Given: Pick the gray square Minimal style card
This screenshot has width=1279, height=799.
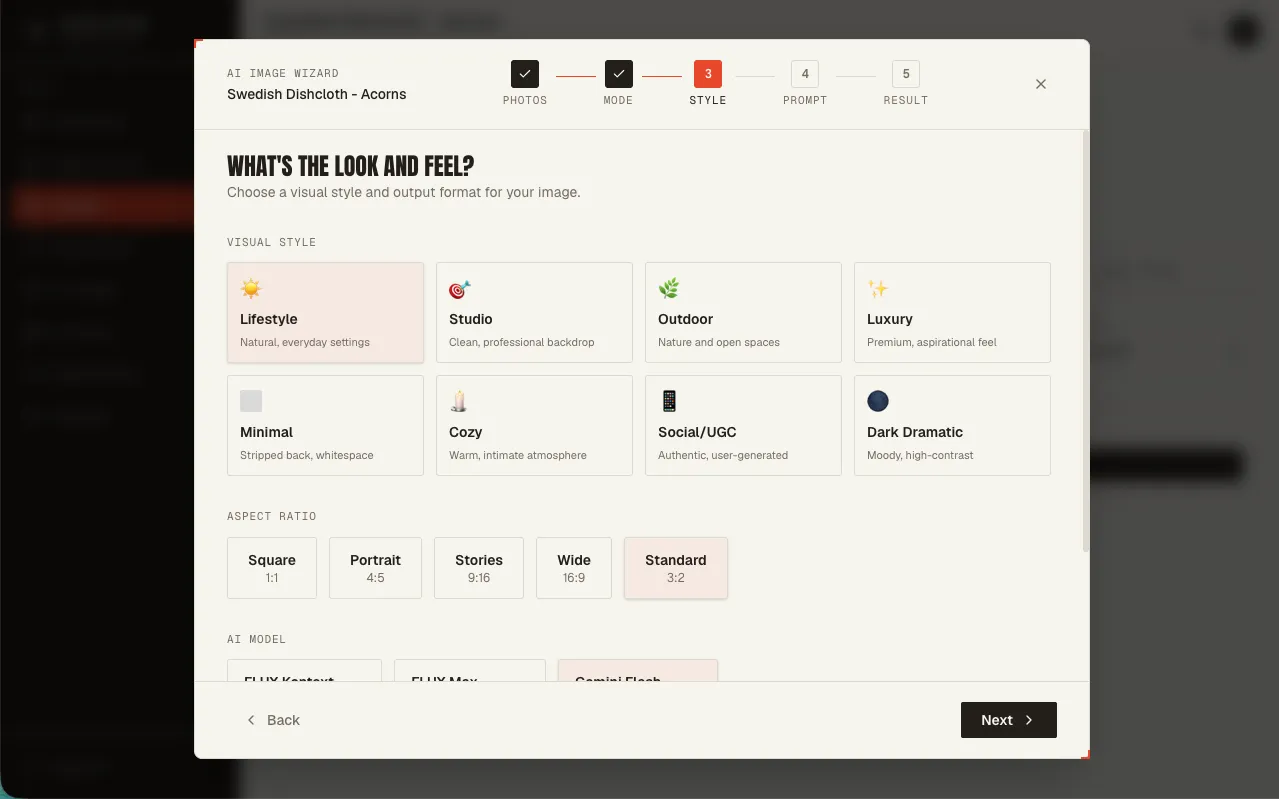Looking at the screenshot, I should coord(325,425).
